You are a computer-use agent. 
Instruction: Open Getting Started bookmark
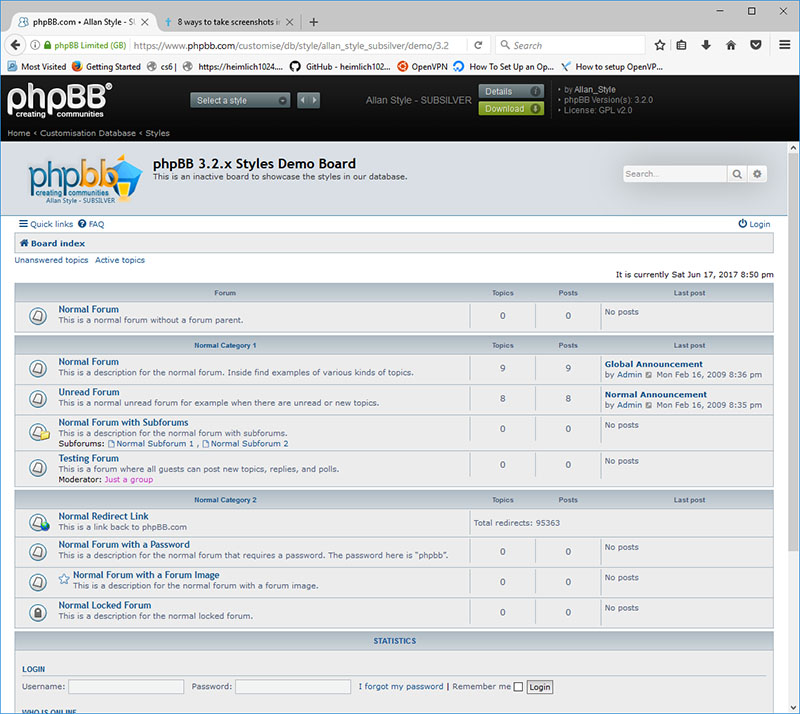[106, 66]
